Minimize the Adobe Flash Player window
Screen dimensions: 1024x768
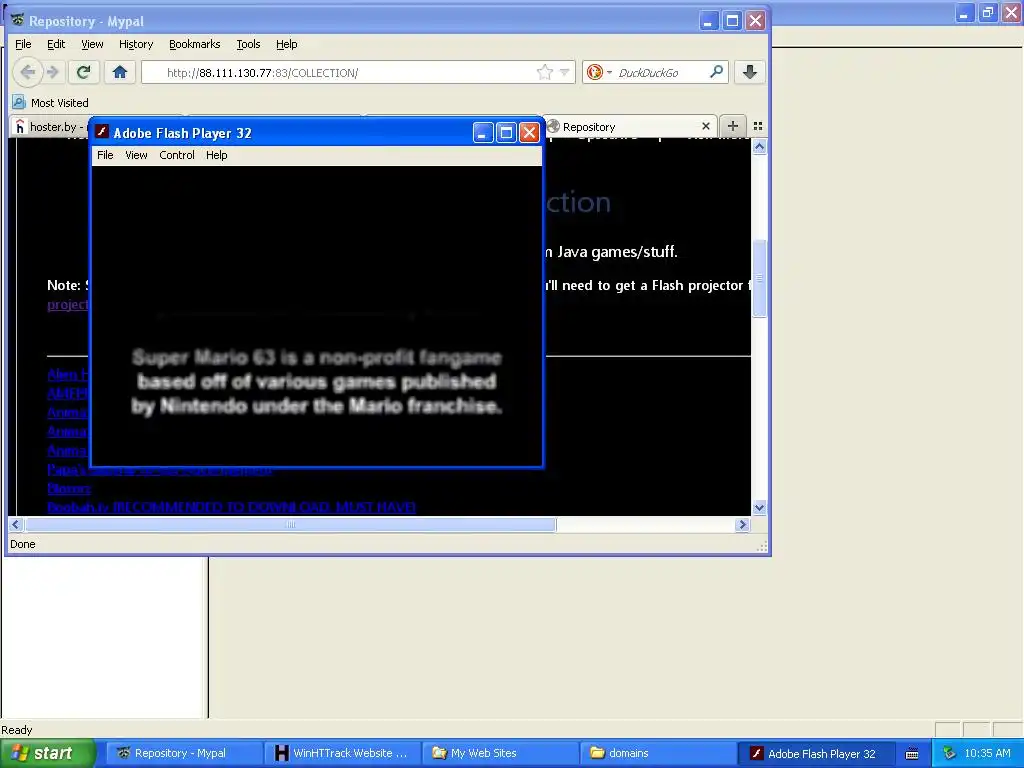pyautogui.click(x=483, y=133)
